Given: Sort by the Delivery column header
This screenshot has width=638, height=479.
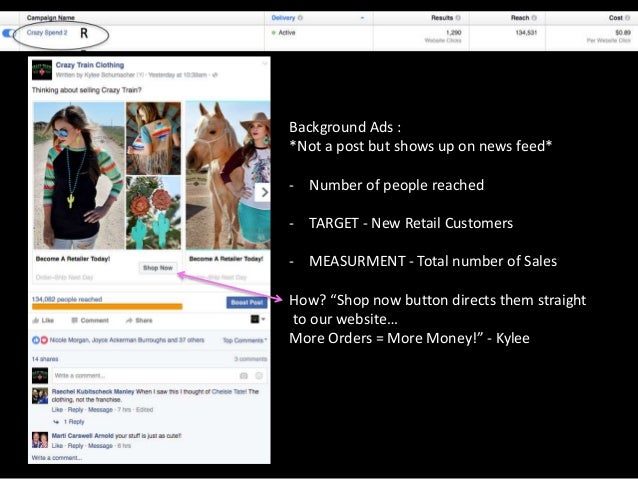Looking at the screenshot, I should 283,17.
